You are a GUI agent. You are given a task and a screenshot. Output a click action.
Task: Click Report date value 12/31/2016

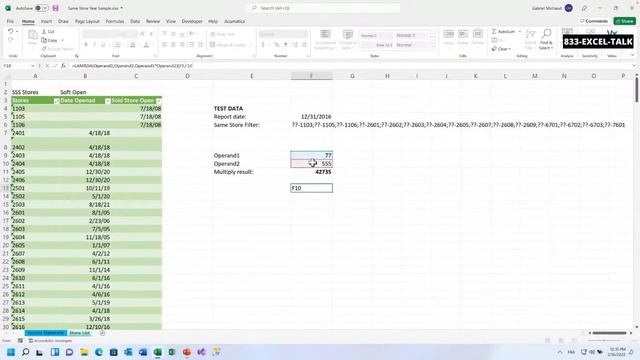point(316,117)
